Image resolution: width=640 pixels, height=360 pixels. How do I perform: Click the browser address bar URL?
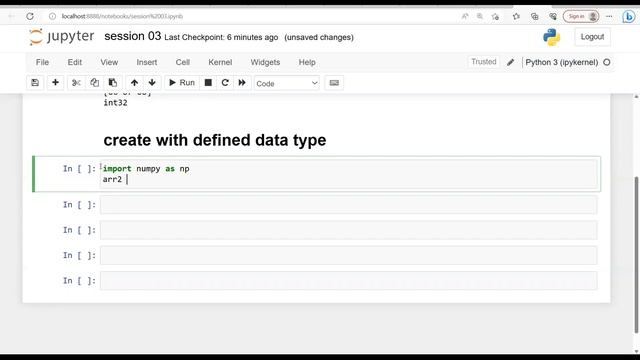[x=122, y=16]
